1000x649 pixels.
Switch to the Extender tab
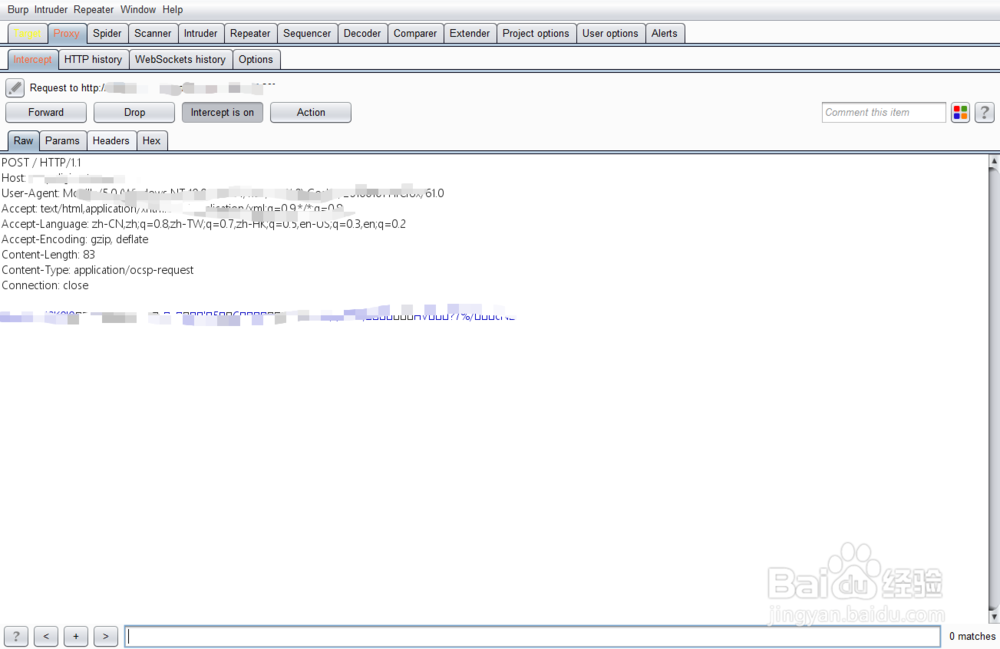pos(469,33)
